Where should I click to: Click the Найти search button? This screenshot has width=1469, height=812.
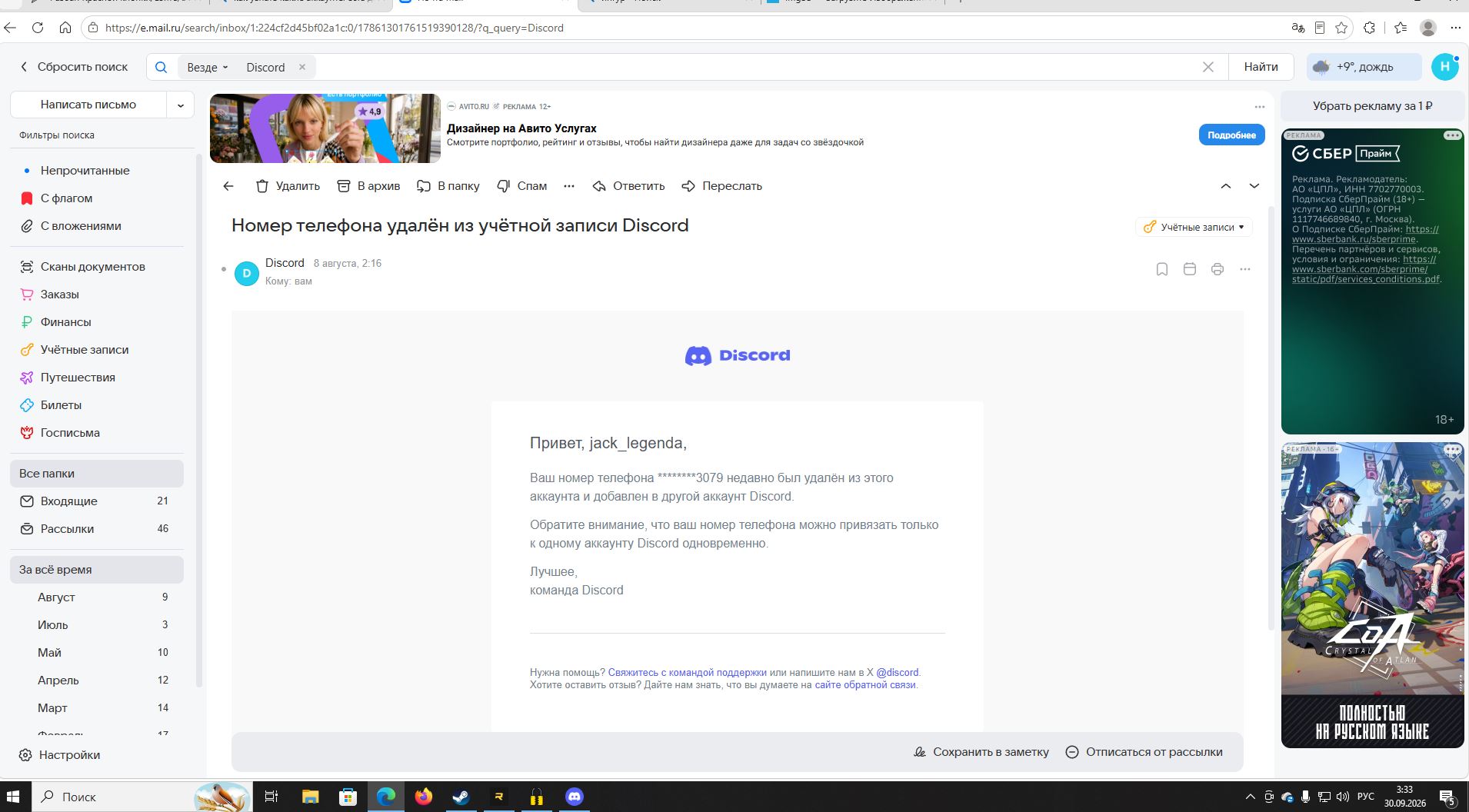[x=1261, y=67]
